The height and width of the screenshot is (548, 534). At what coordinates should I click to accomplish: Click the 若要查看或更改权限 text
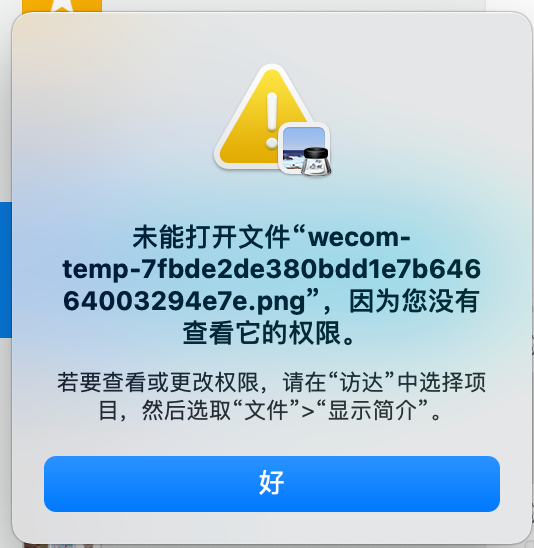(158, 382)
